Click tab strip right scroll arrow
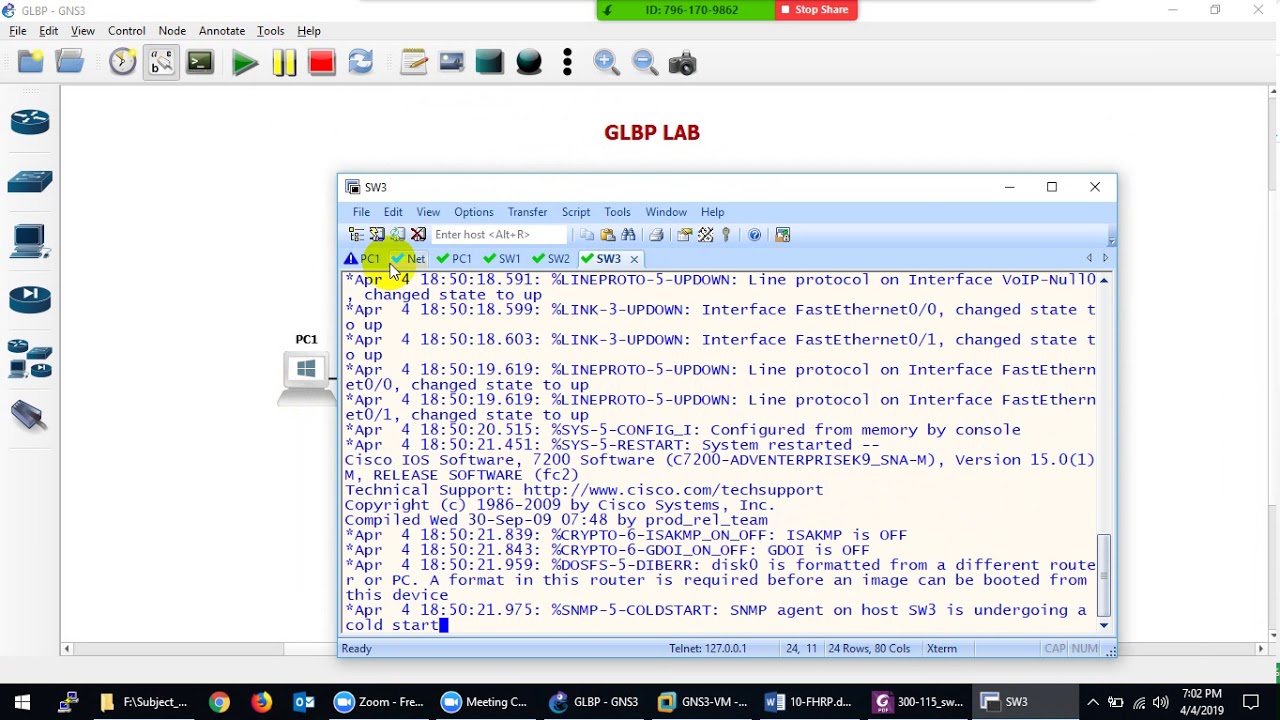This screenshot has height=720, width=1280. coord(1105,258)
